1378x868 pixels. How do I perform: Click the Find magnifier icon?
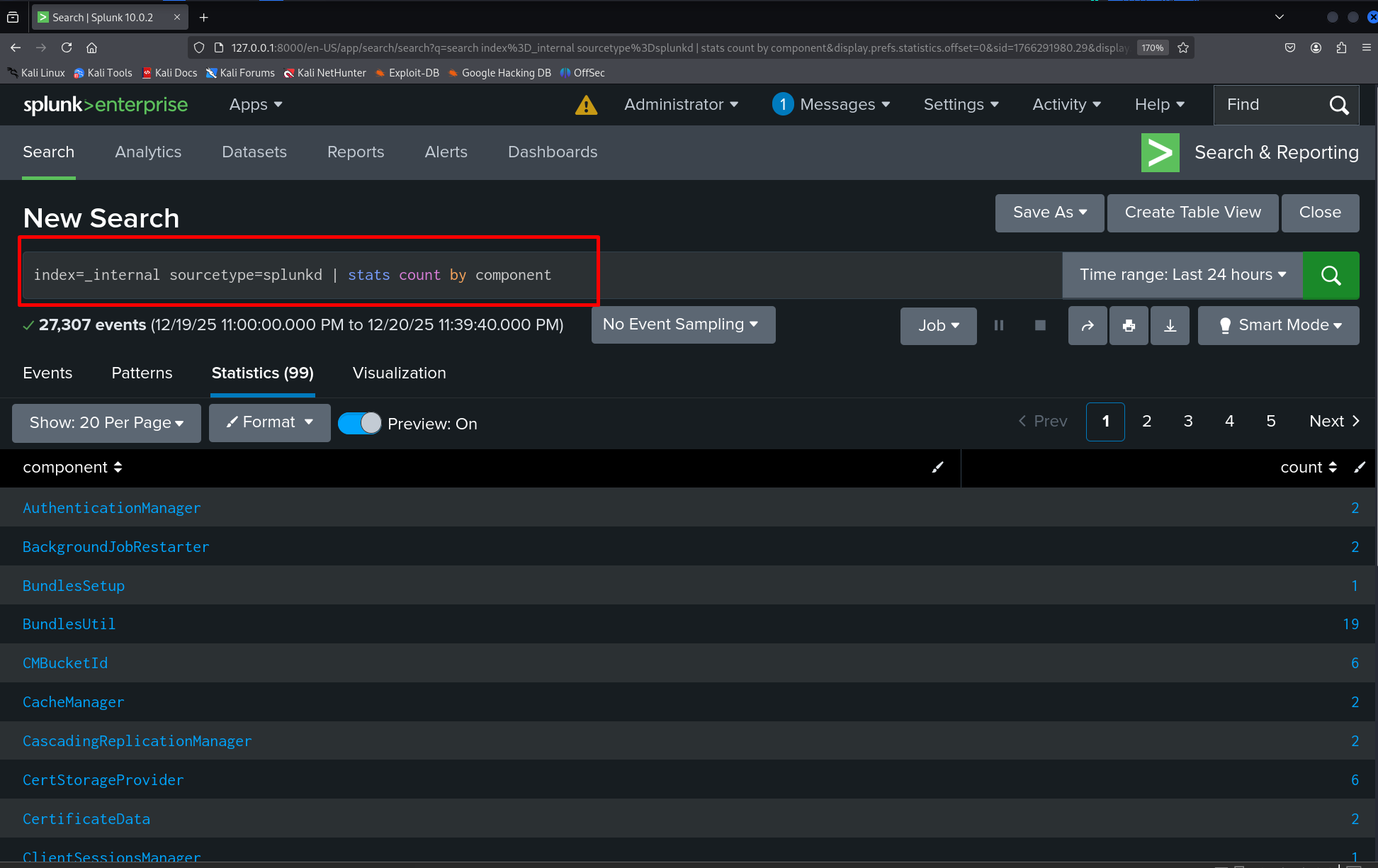(1338, 105)
